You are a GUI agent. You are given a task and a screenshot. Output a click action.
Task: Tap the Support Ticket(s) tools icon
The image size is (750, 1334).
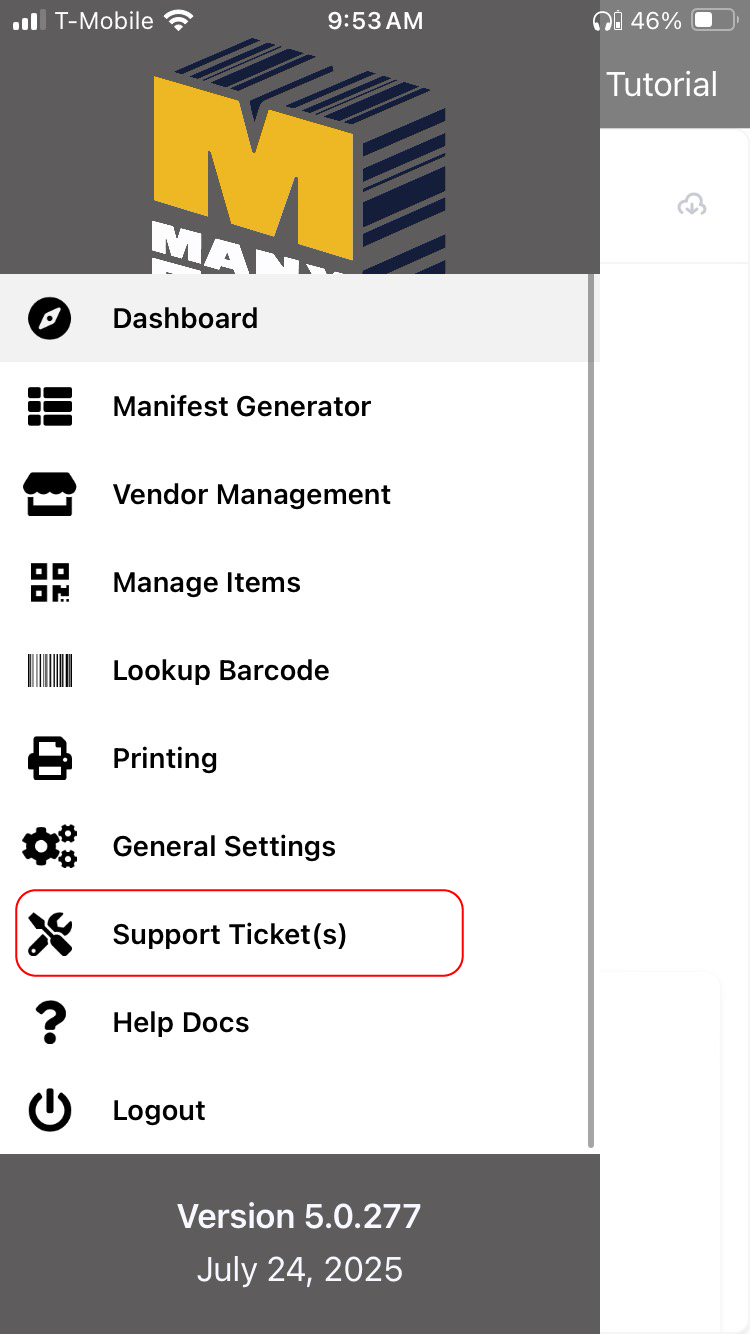[x=50, y=935]
